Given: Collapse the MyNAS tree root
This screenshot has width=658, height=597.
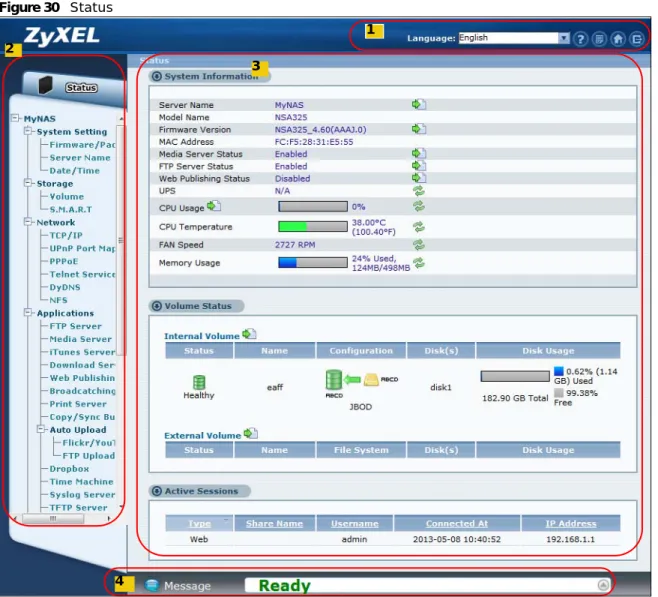Looking at the screenshot, I should click(15, 118).
